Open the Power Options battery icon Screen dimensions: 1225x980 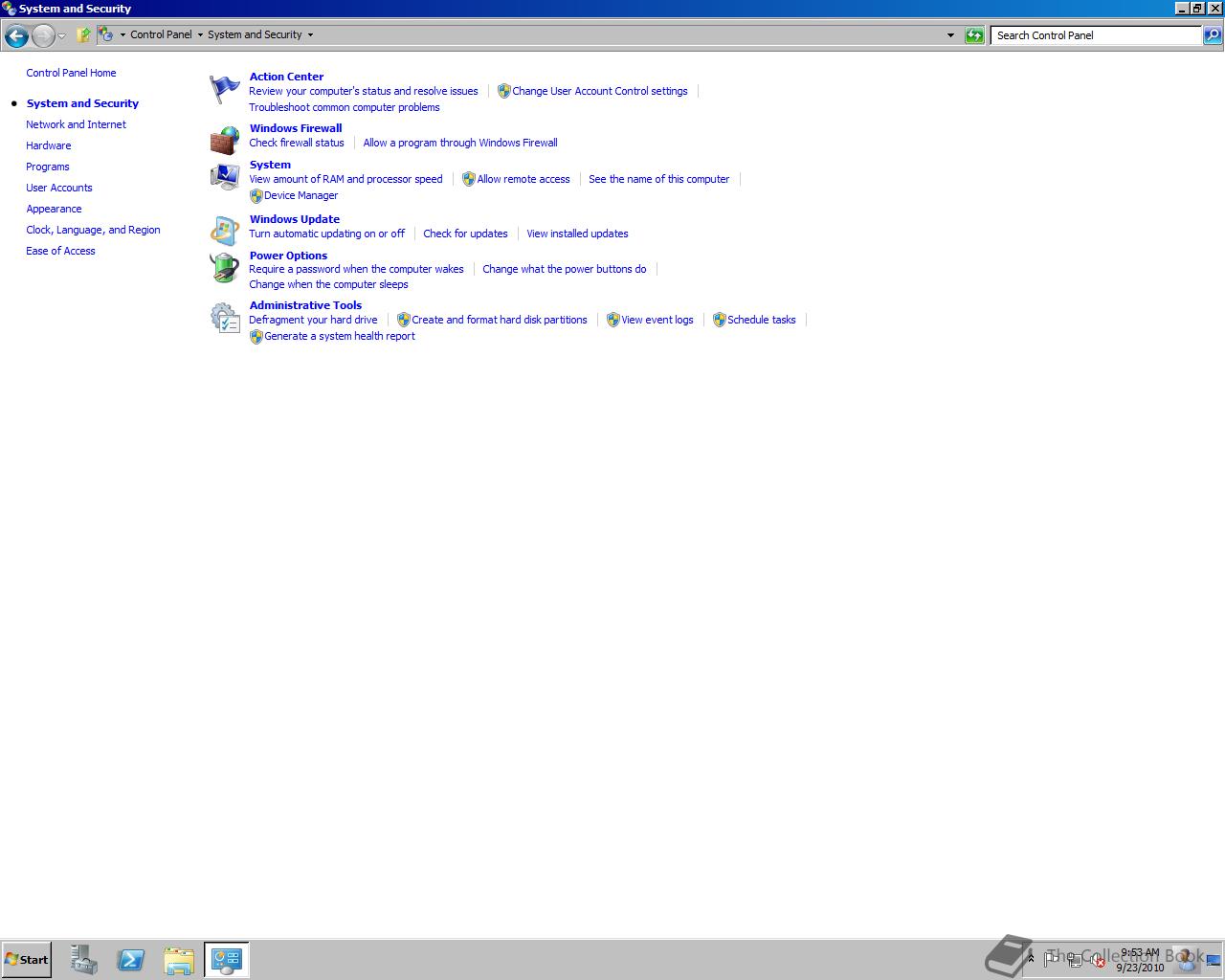(225, 268)
